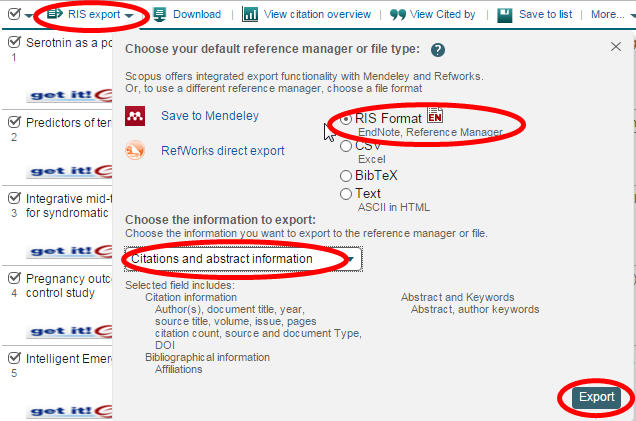Open article titled Pregnancy outcome control study
This screenshot has width=636, height=421.
coord(69,286)
